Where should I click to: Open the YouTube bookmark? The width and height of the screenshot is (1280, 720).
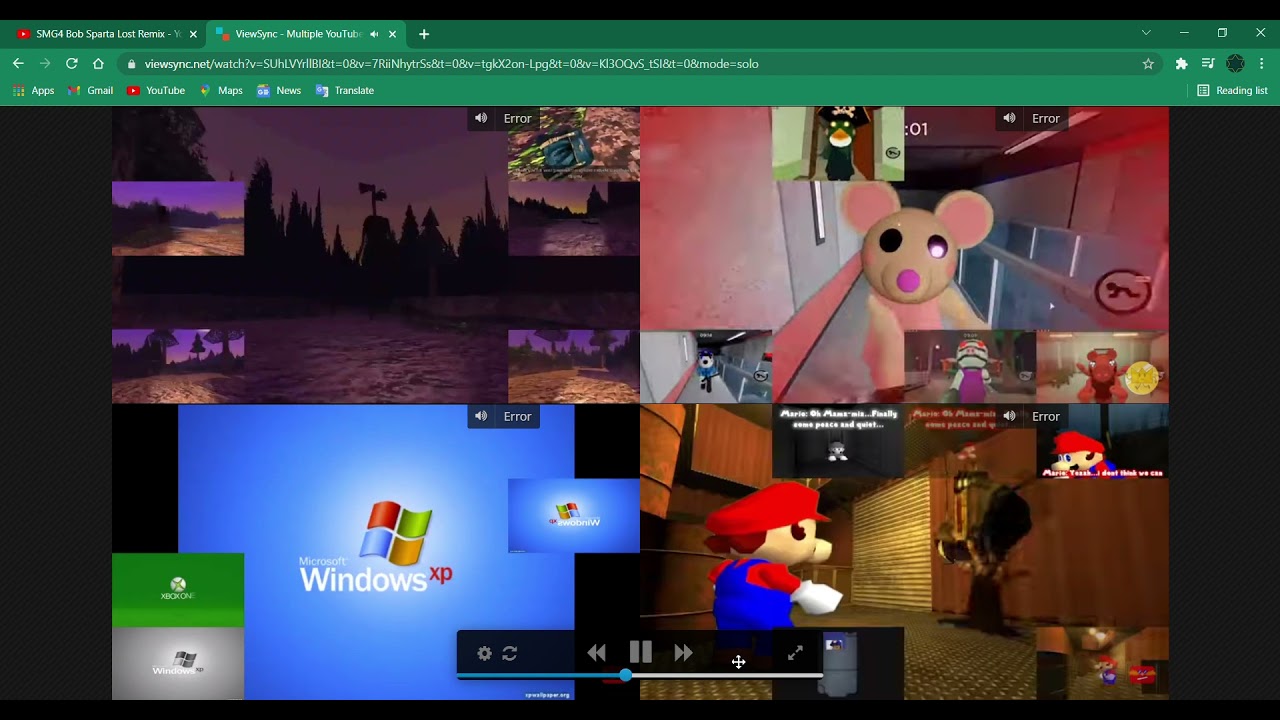pyautogui.click(x=156, y=90)
